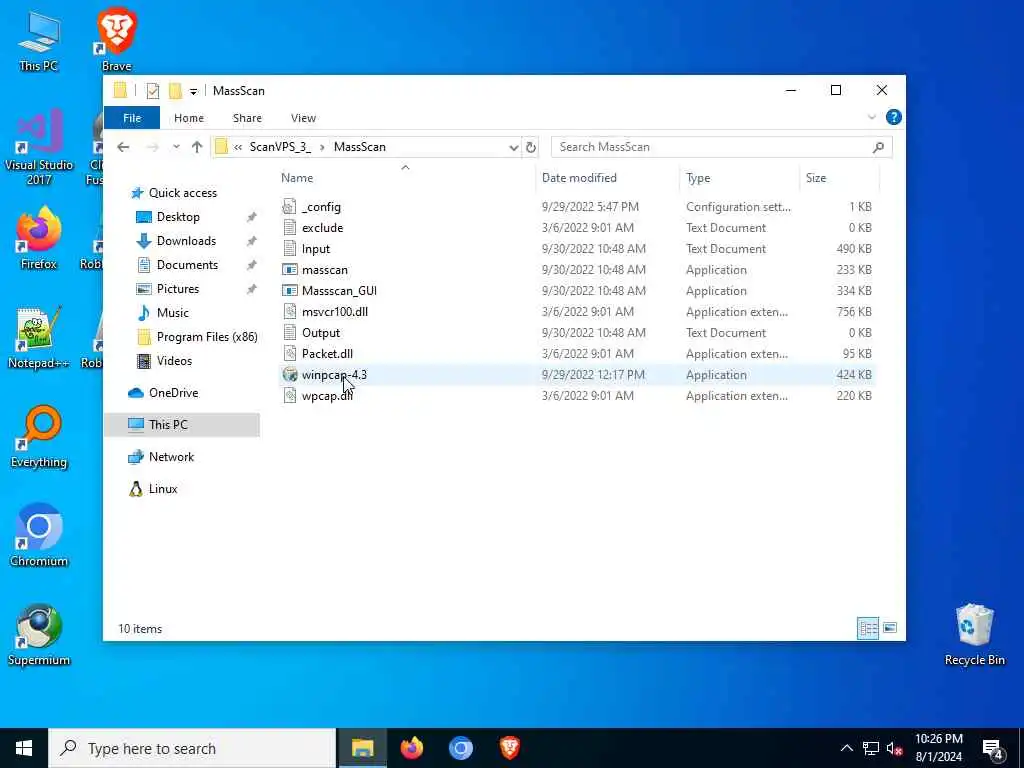Switch to large icons view layout
Screen dimensions: 1024x768
point(889,628)
